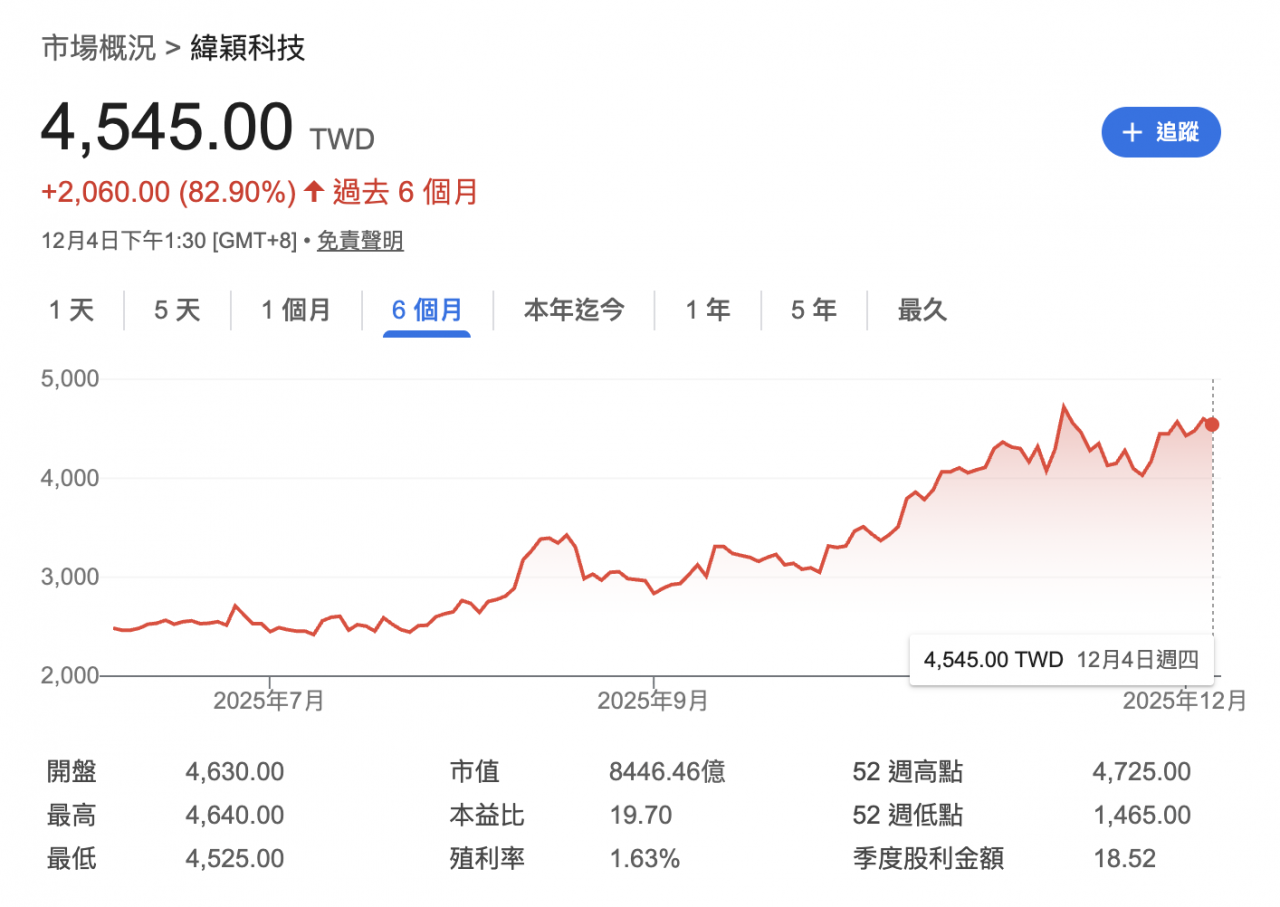Choose the 5 年 range tab

pyautogui.click(x=813, y=310)
